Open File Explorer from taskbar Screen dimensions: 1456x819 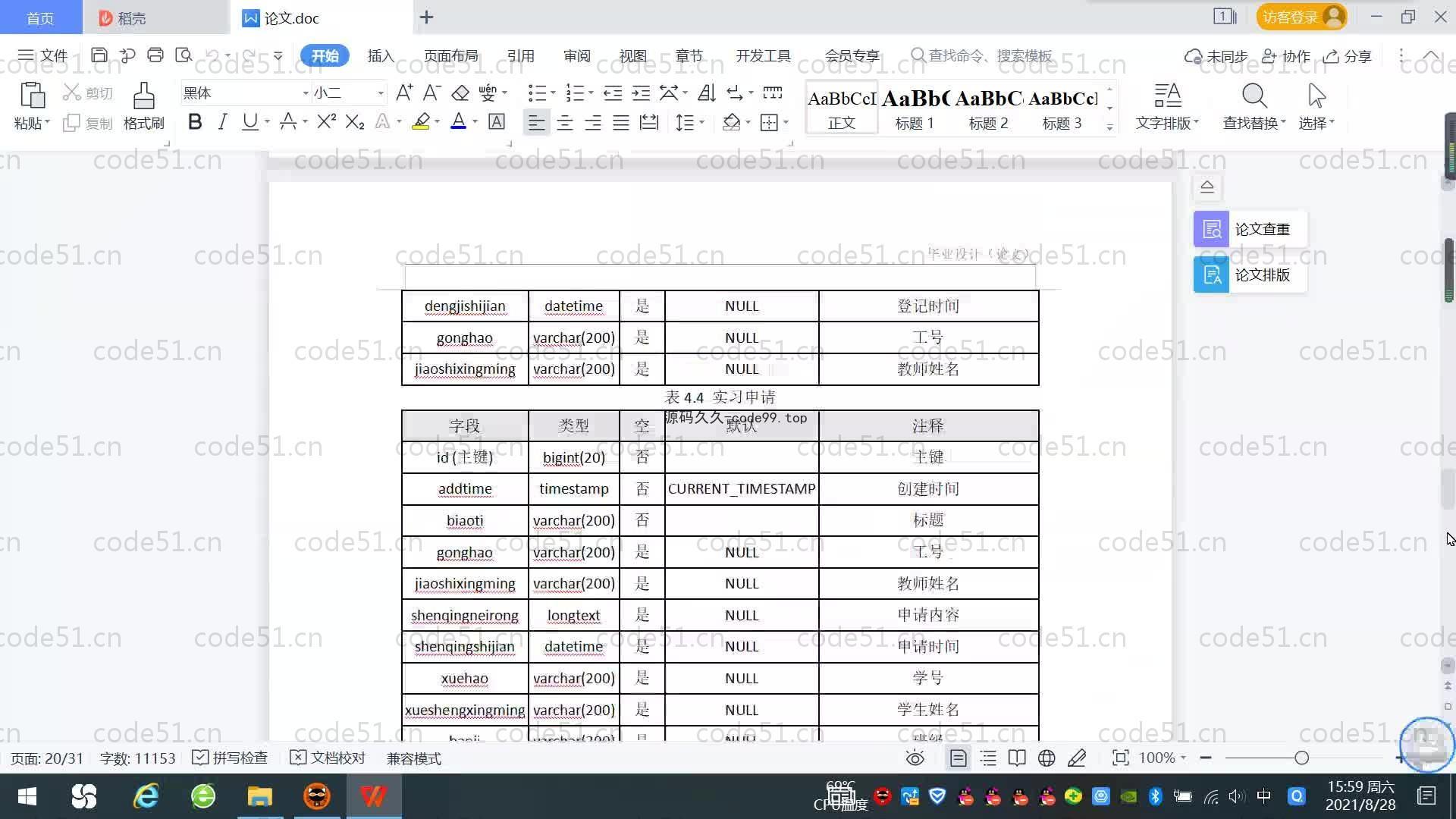[259, 796]
